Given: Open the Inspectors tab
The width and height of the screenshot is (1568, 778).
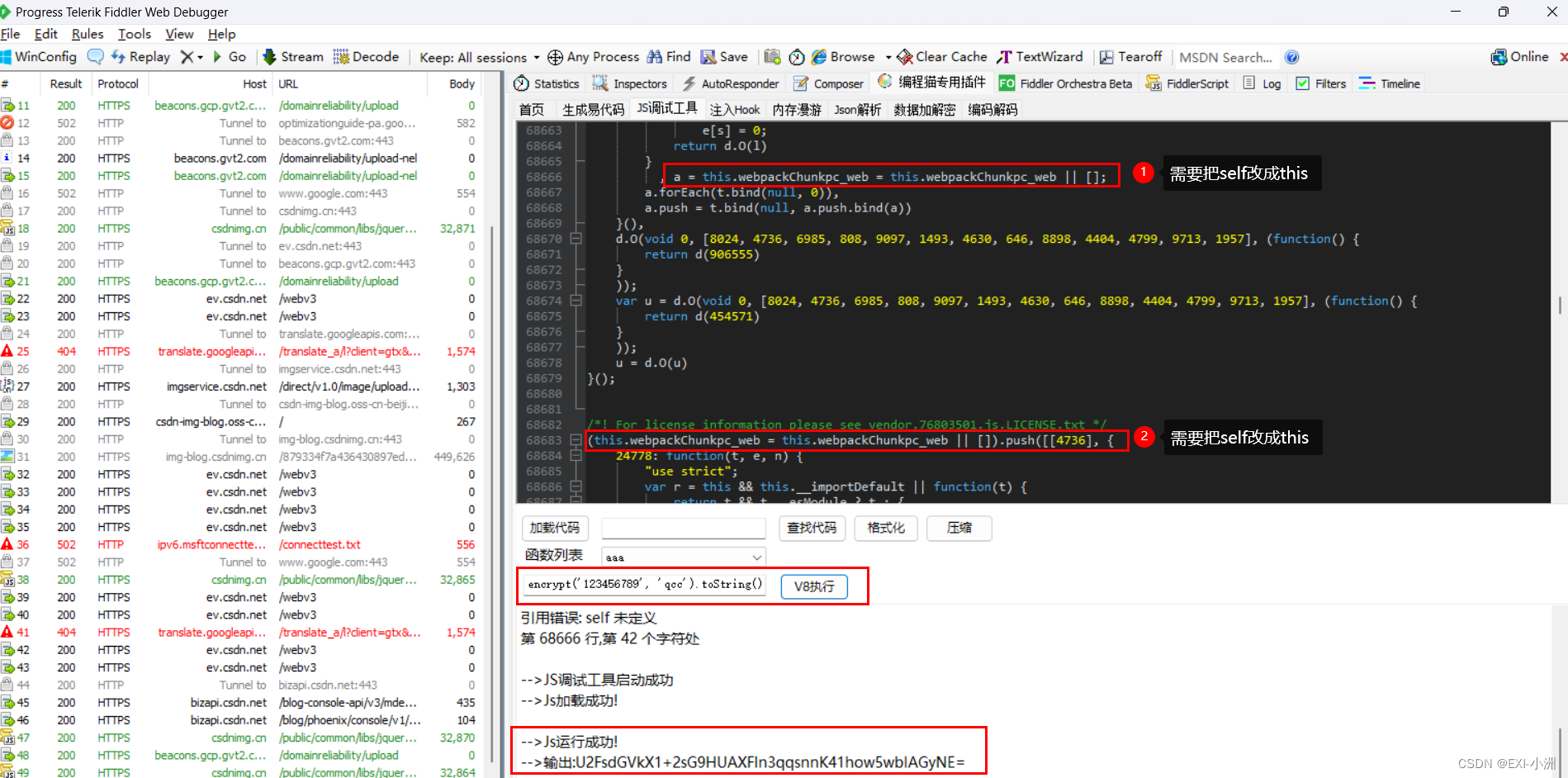Looking at the screenshot, I should pyautogui.click(x=629, y=83).
